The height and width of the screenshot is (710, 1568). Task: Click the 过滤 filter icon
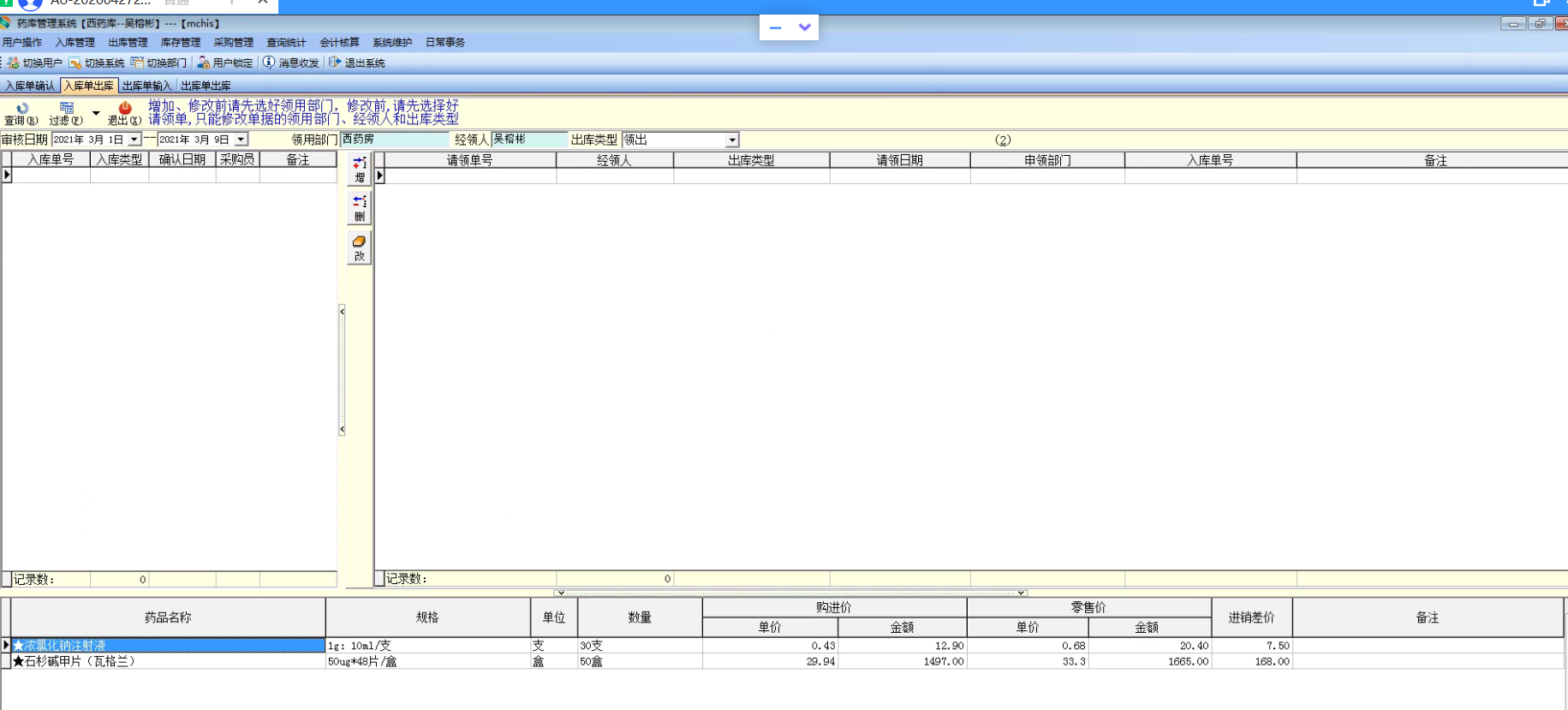point(66,108)
